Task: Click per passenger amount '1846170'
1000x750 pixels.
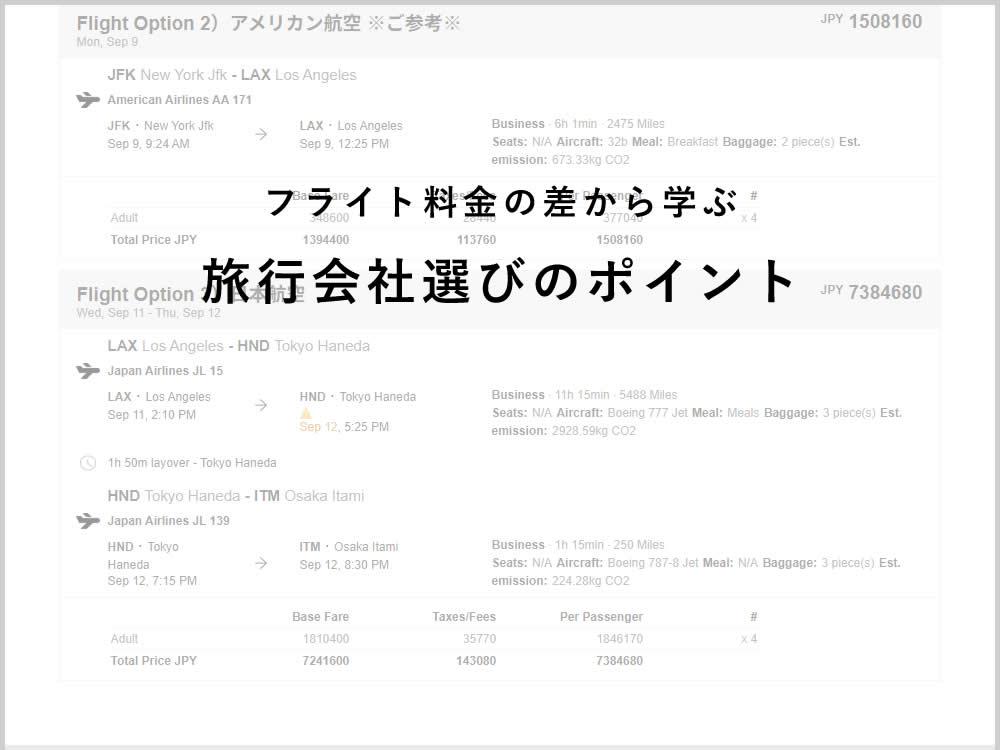Action: coord(619,638)
